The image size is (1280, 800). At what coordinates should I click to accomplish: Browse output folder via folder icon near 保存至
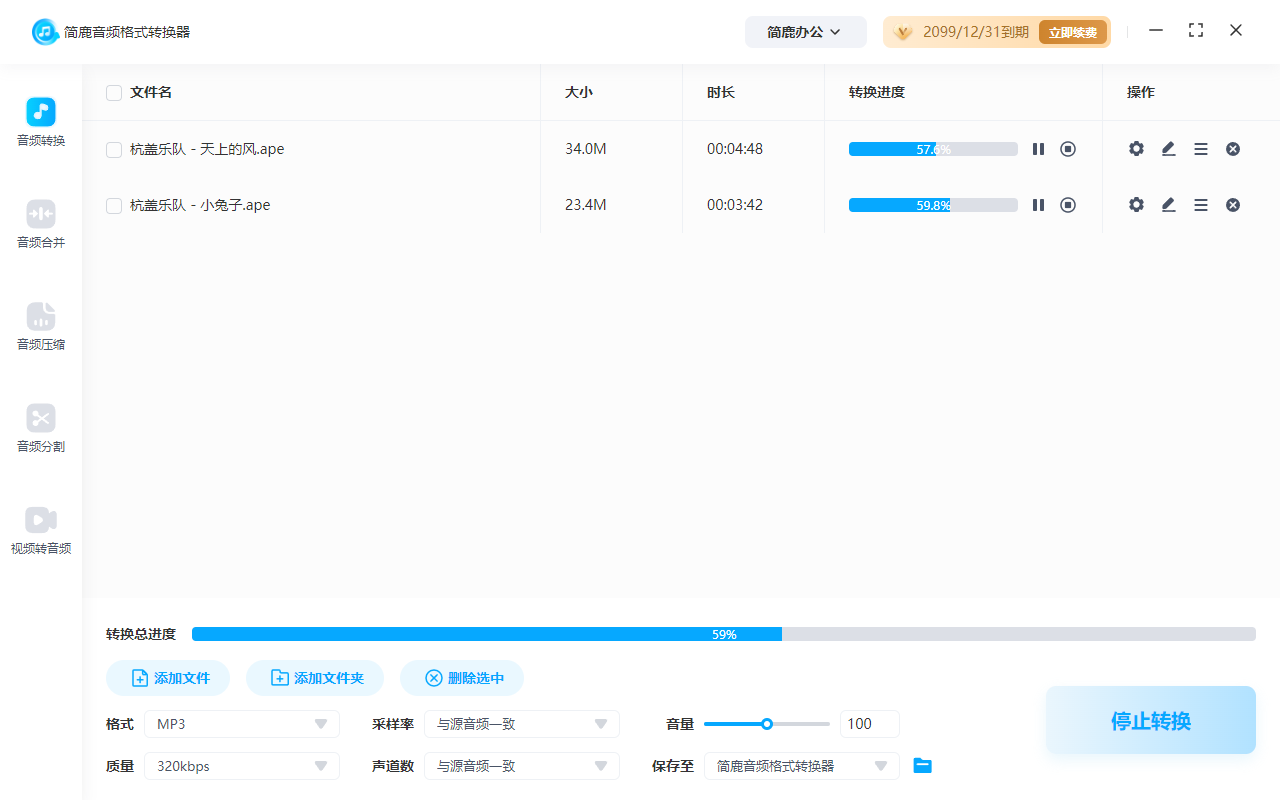(922, 765)
